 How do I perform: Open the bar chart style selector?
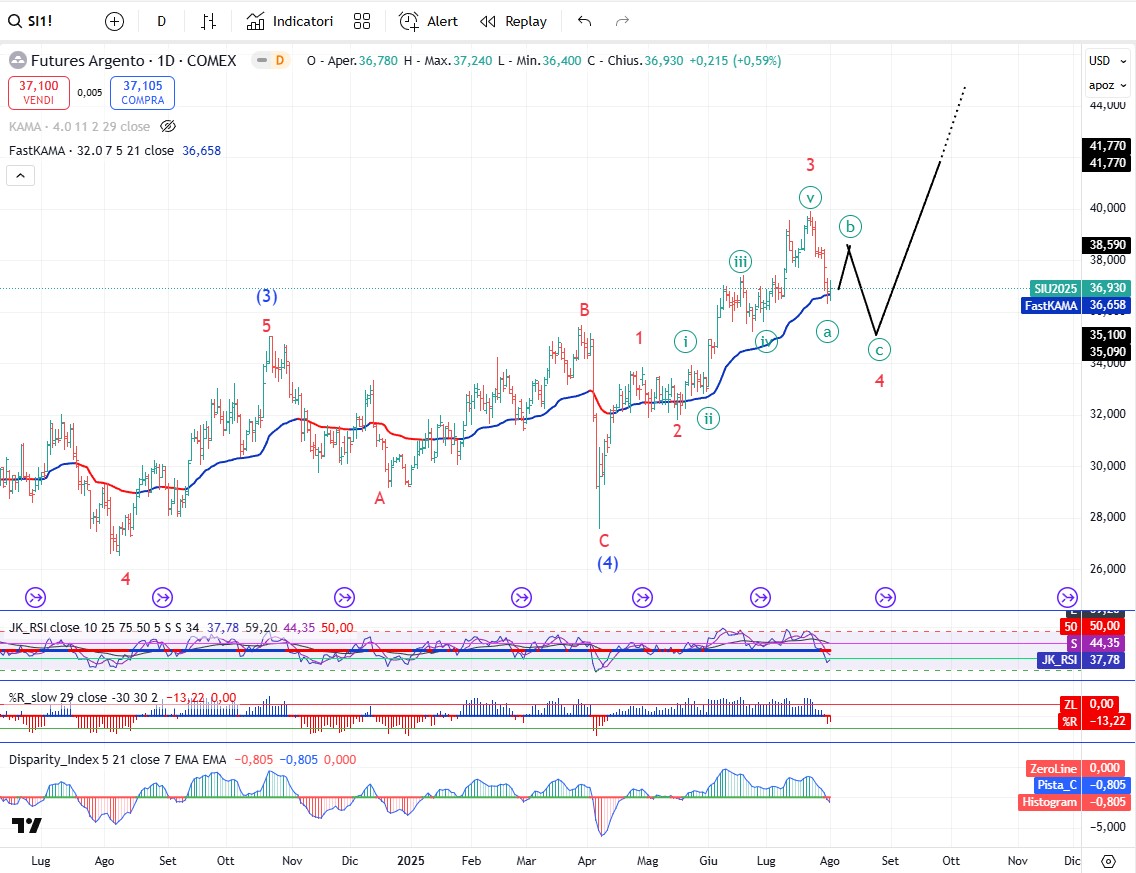tap(208, 21)
